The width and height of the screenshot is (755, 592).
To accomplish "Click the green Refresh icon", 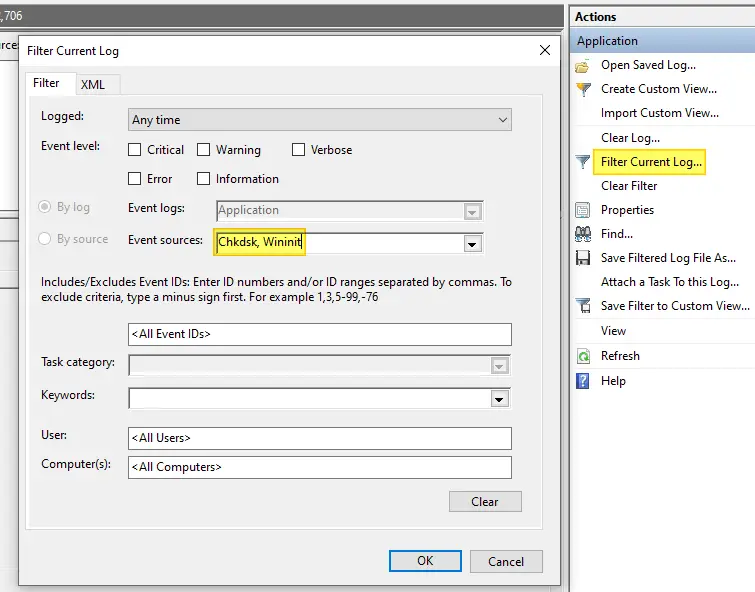I will tap(583, 356).
